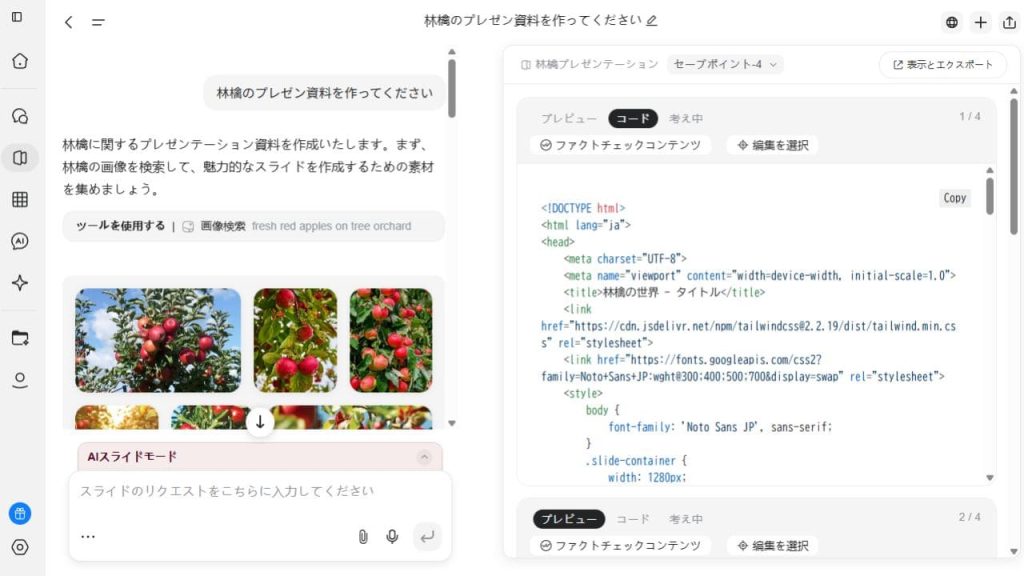Open the sparkle star icon in sidebar
The width and height of the screenshot is (1024, 576).
20,283
